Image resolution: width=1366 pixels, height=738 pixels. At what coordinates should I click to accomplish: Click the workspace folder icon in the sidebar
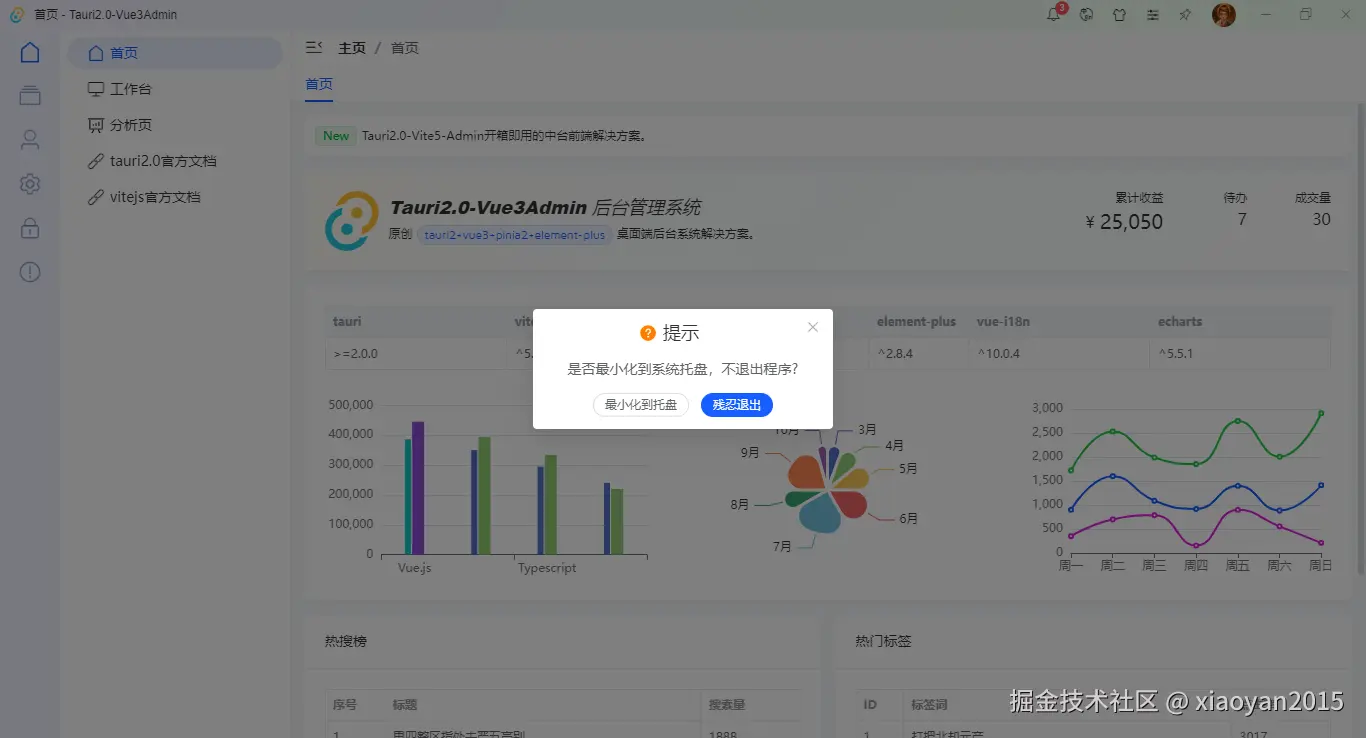click(x=29, y=95)
